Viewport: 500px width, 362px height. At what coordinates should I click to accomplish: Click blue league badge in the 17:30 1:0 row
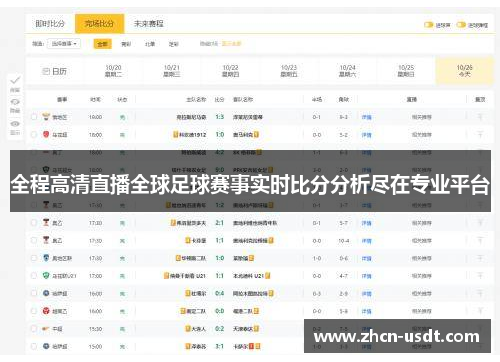coord(46,258)
